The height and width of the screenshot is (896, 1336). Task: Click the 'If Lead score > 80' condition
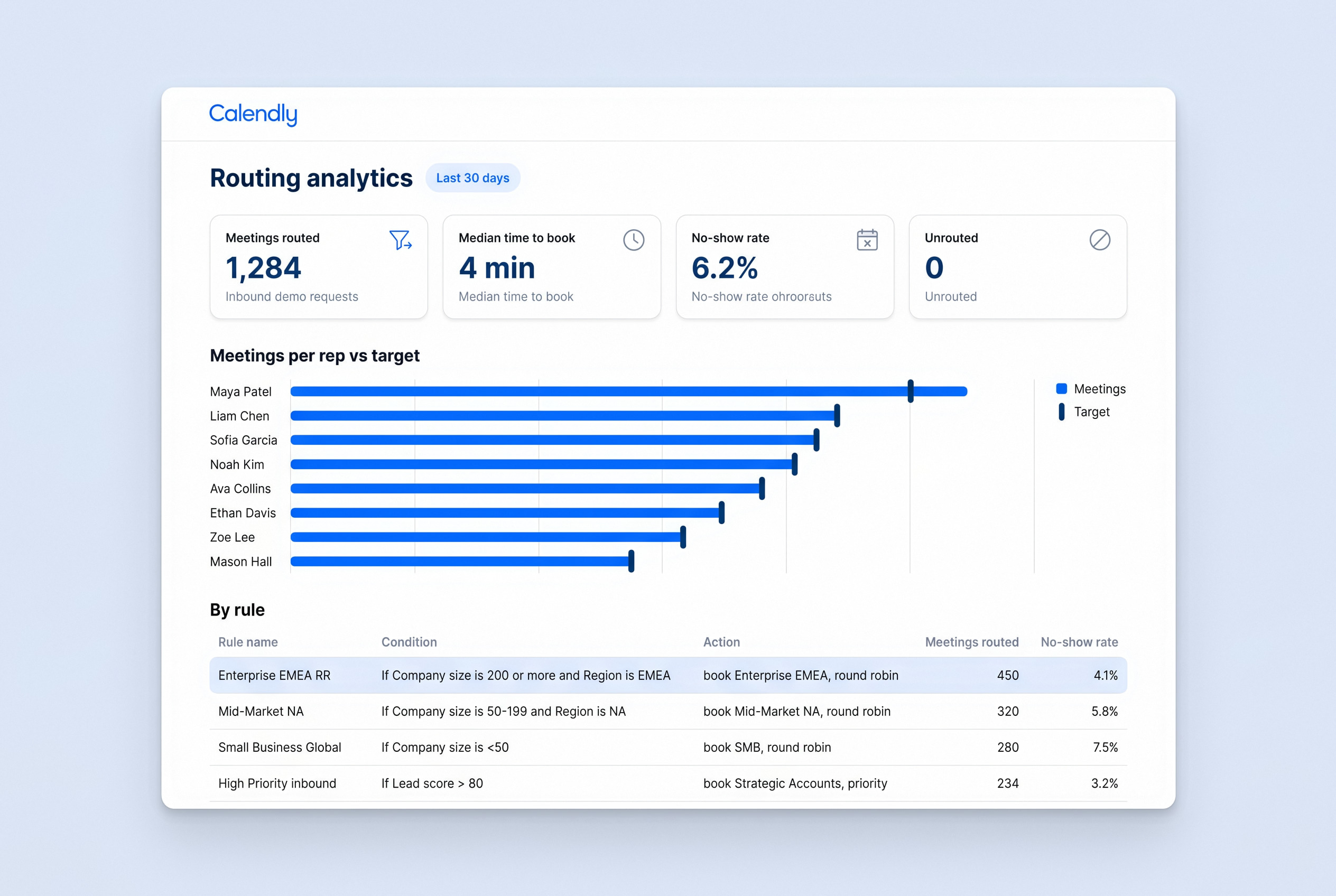[x=432, y=783]
